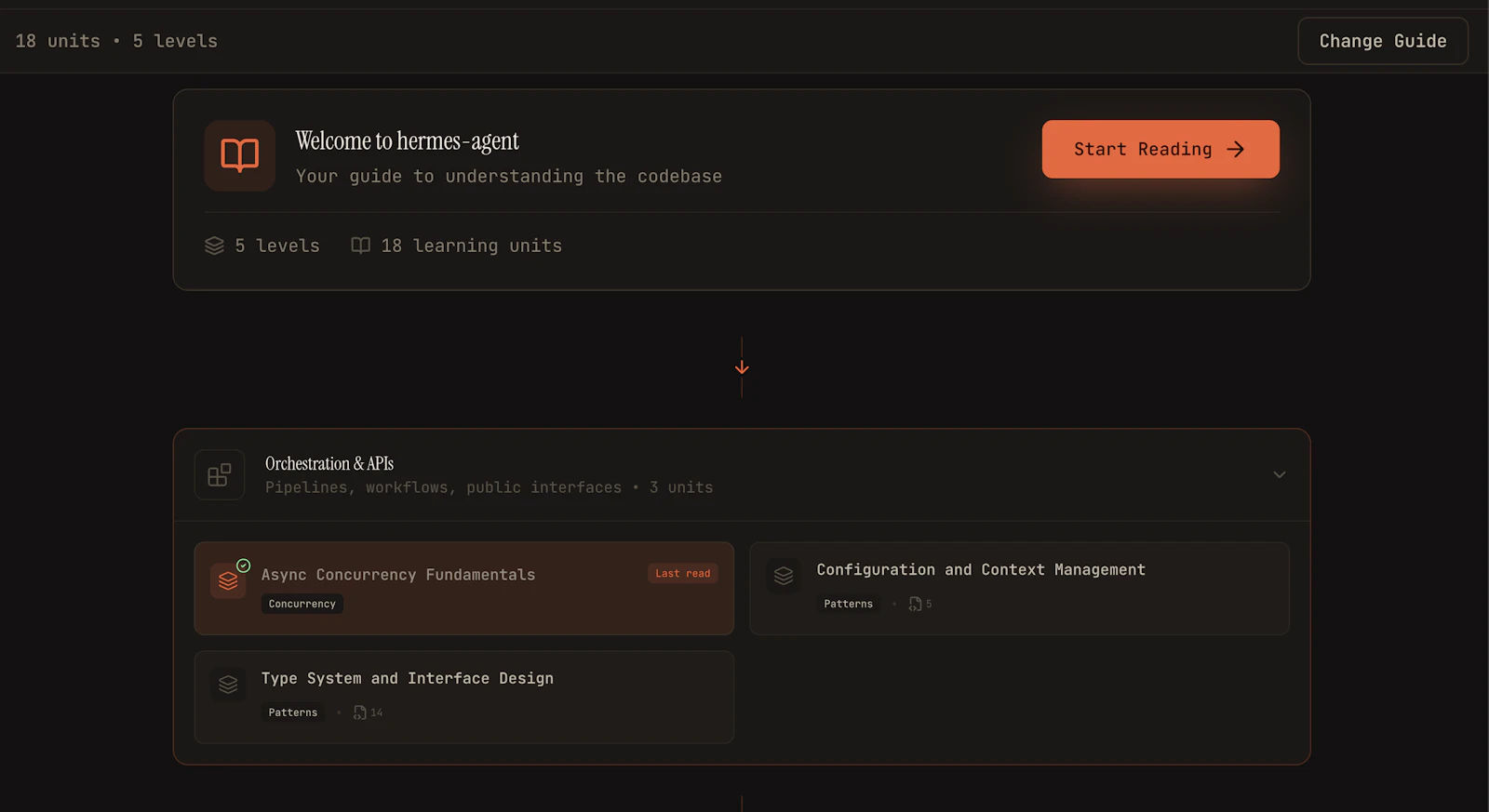Click the Type System and Interface Design layers icon
This screenshot has width=1489, height=812.
pyautogui.click(x=228, y=685)
